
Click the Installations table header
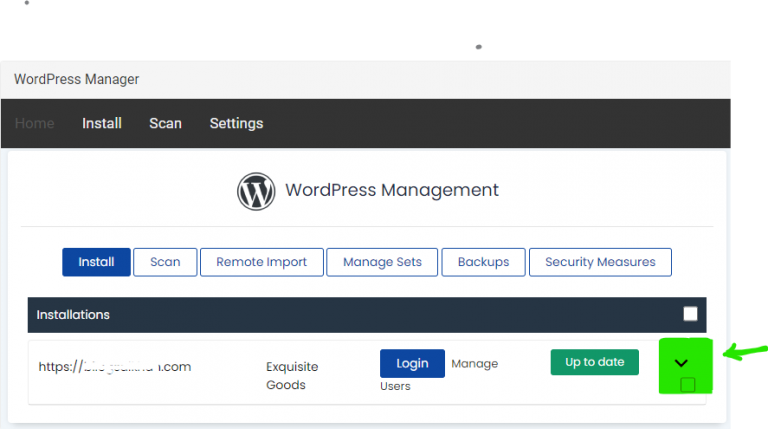pos(73,314)
